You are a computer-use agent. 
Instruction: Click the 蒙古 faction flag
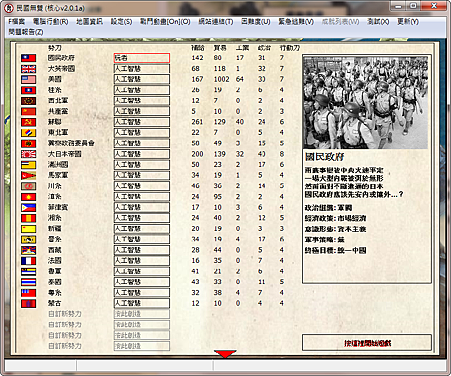click(28, 303)
